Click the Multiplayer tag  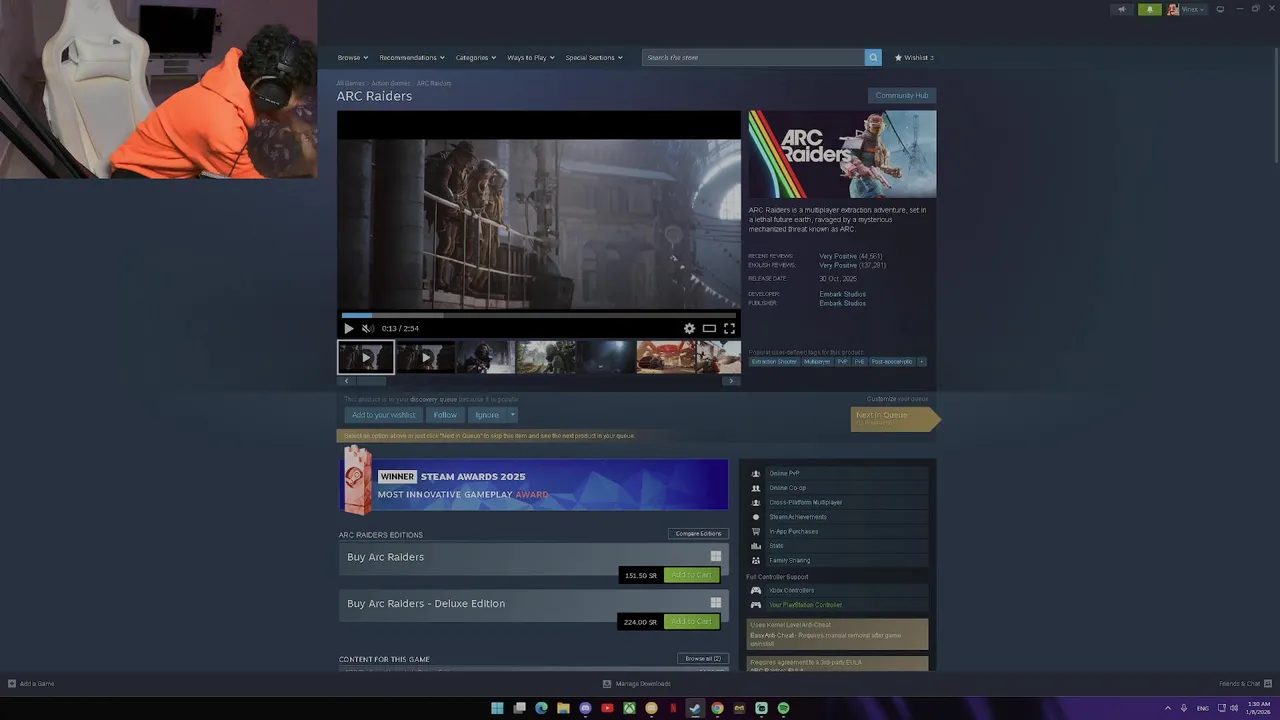pos(817,362)
